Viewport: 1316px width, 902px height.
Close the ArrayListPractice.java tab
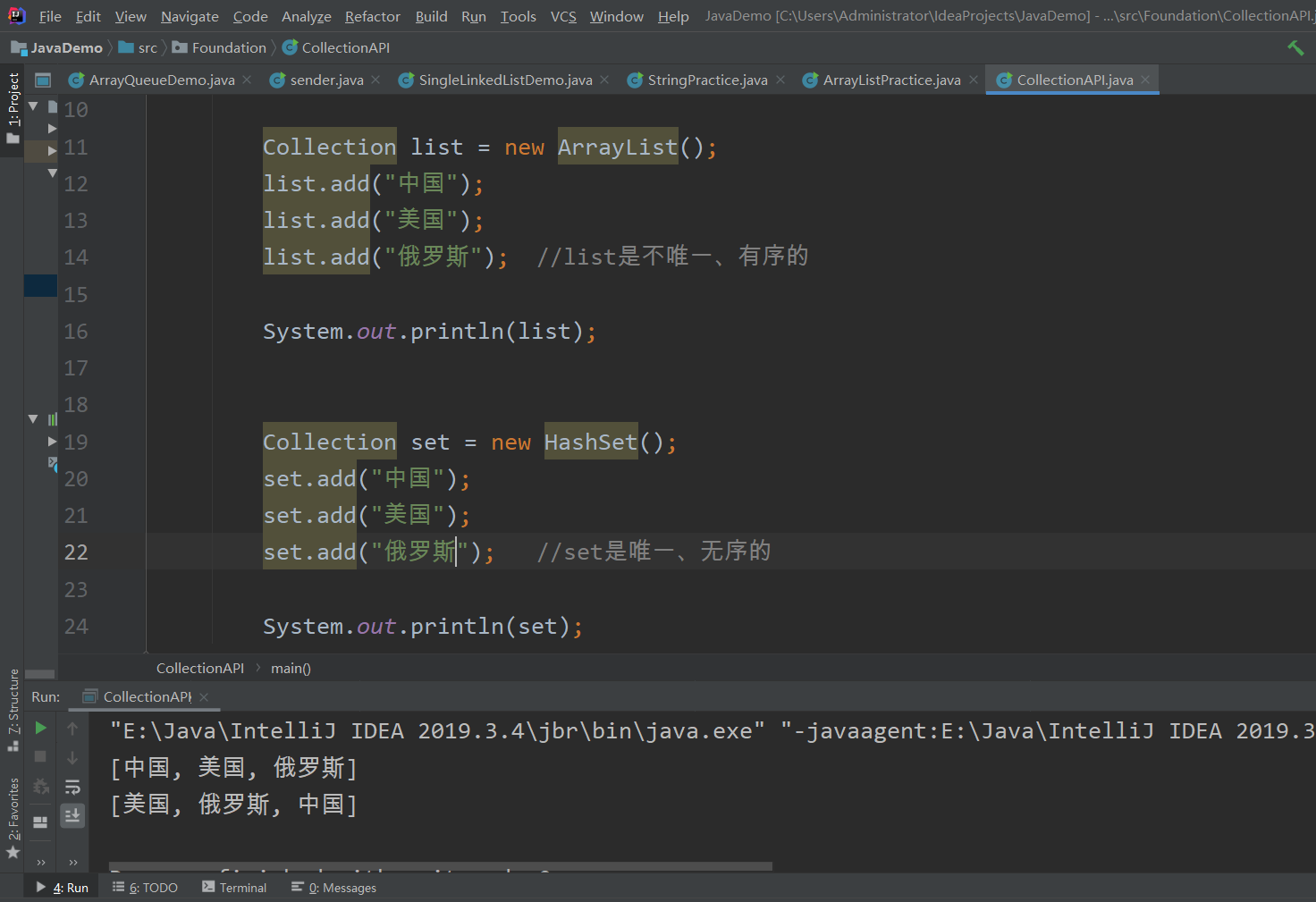pos(974,80)
